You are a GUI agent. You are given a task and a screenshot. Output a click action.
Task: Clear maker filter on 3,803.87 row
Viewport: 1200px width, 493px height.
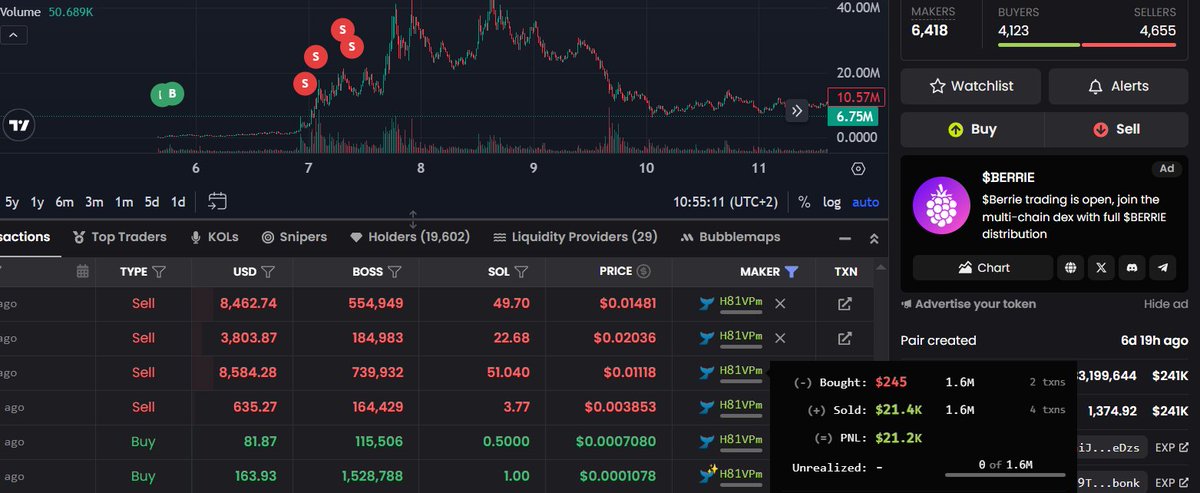coord(780,338)
